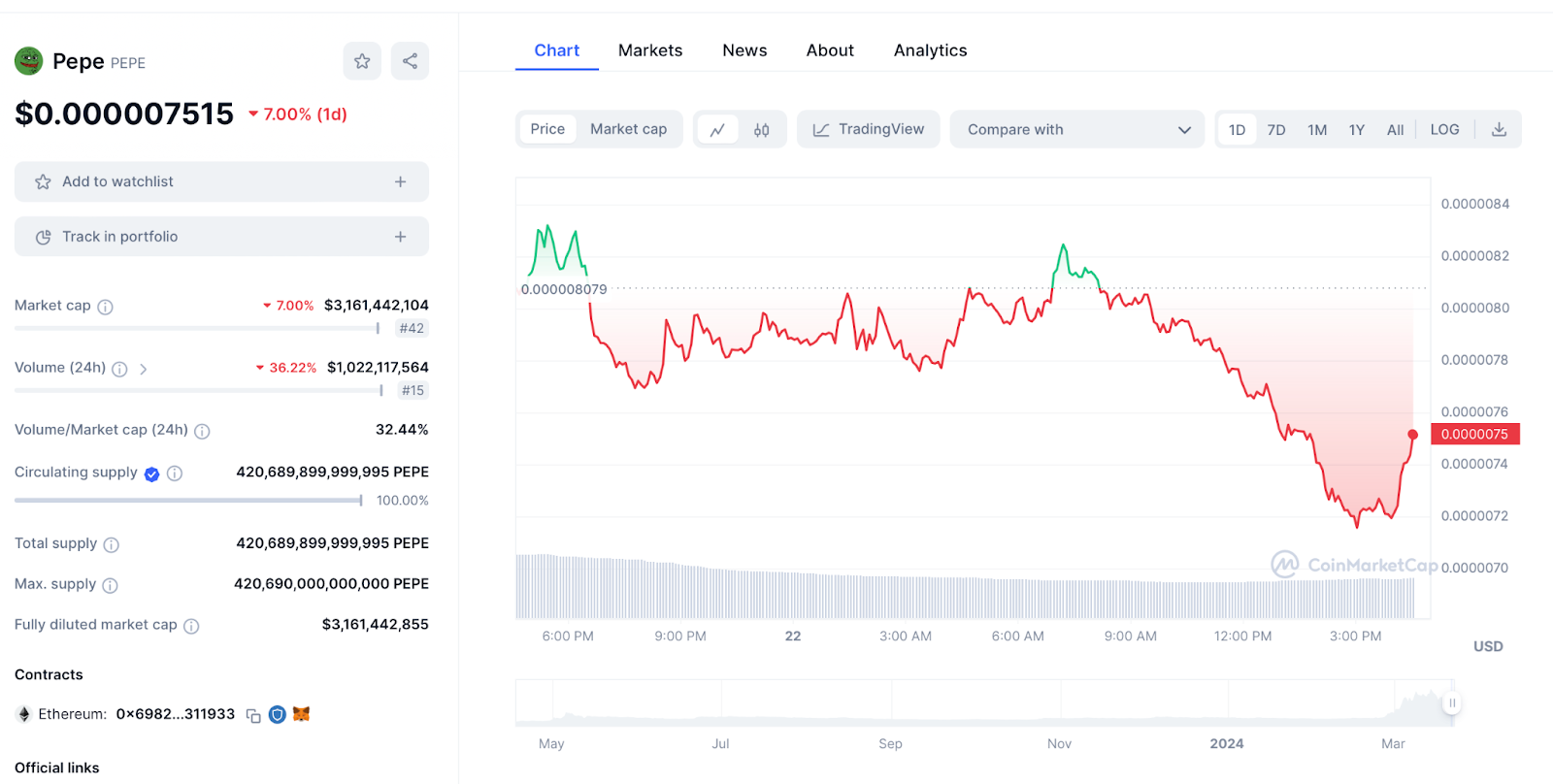Click plus icon on Track in portfolio

click(x=400, y=237)
